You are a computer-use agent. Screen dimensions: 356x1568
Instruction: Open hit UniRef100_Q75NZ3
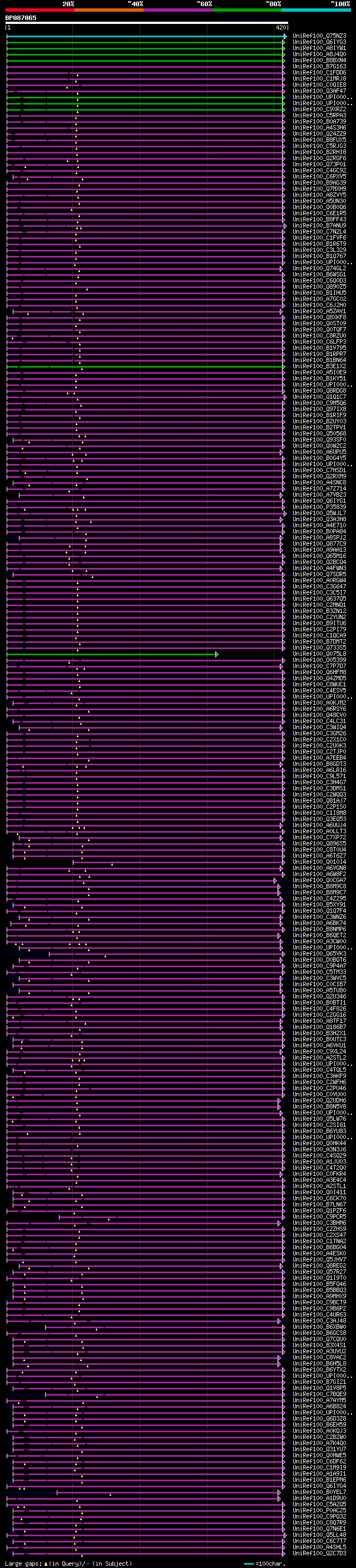[x=319, y=36]
